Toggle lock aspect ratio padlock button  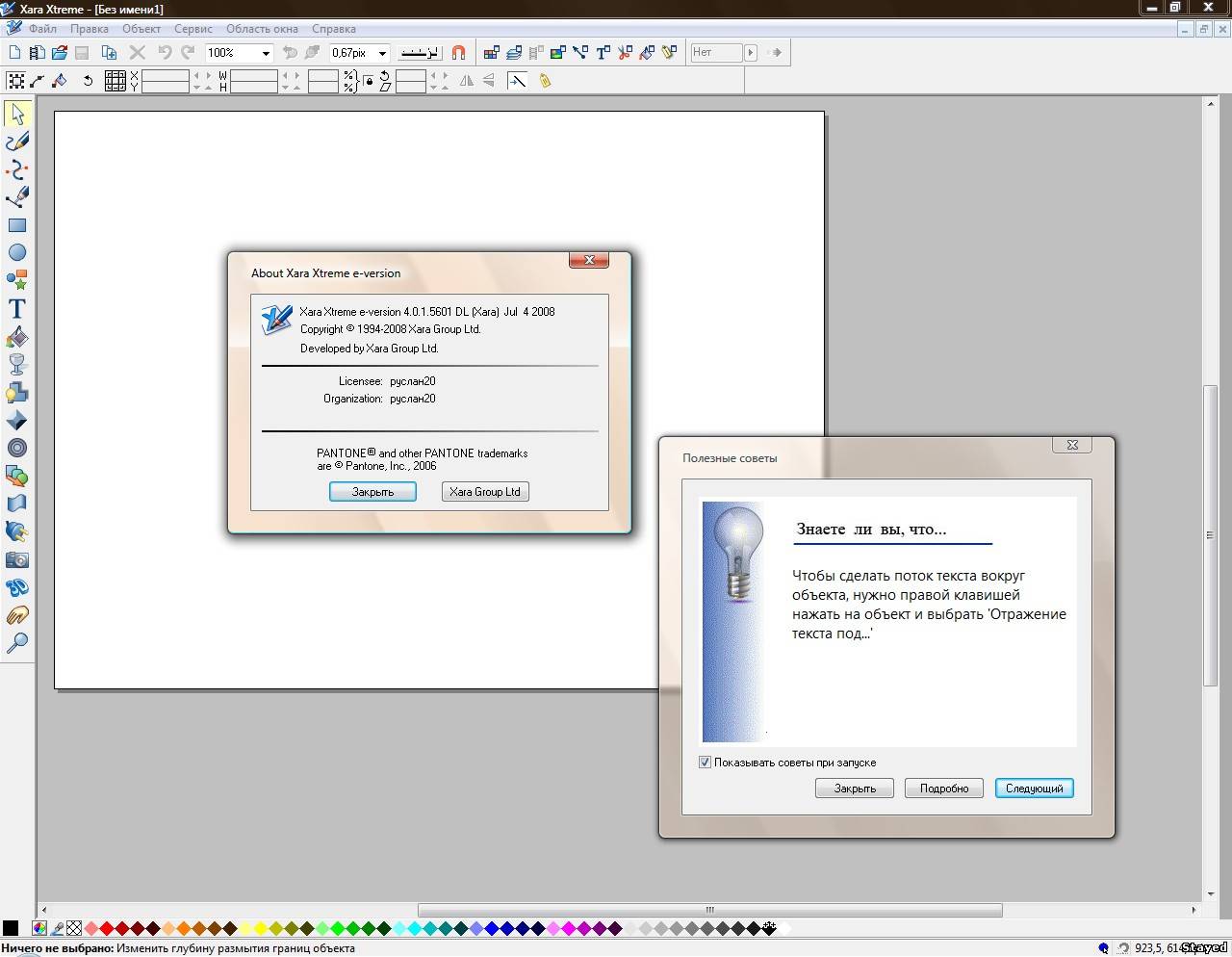pos(368,81)
